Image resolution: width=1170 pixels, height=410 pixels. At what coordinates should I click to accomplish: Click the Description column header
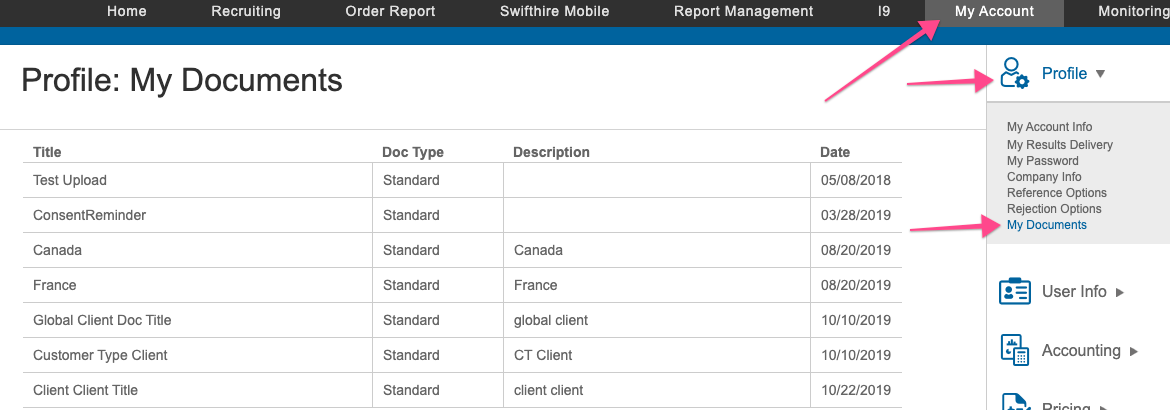pyautogui.click(x=551, y=152)
